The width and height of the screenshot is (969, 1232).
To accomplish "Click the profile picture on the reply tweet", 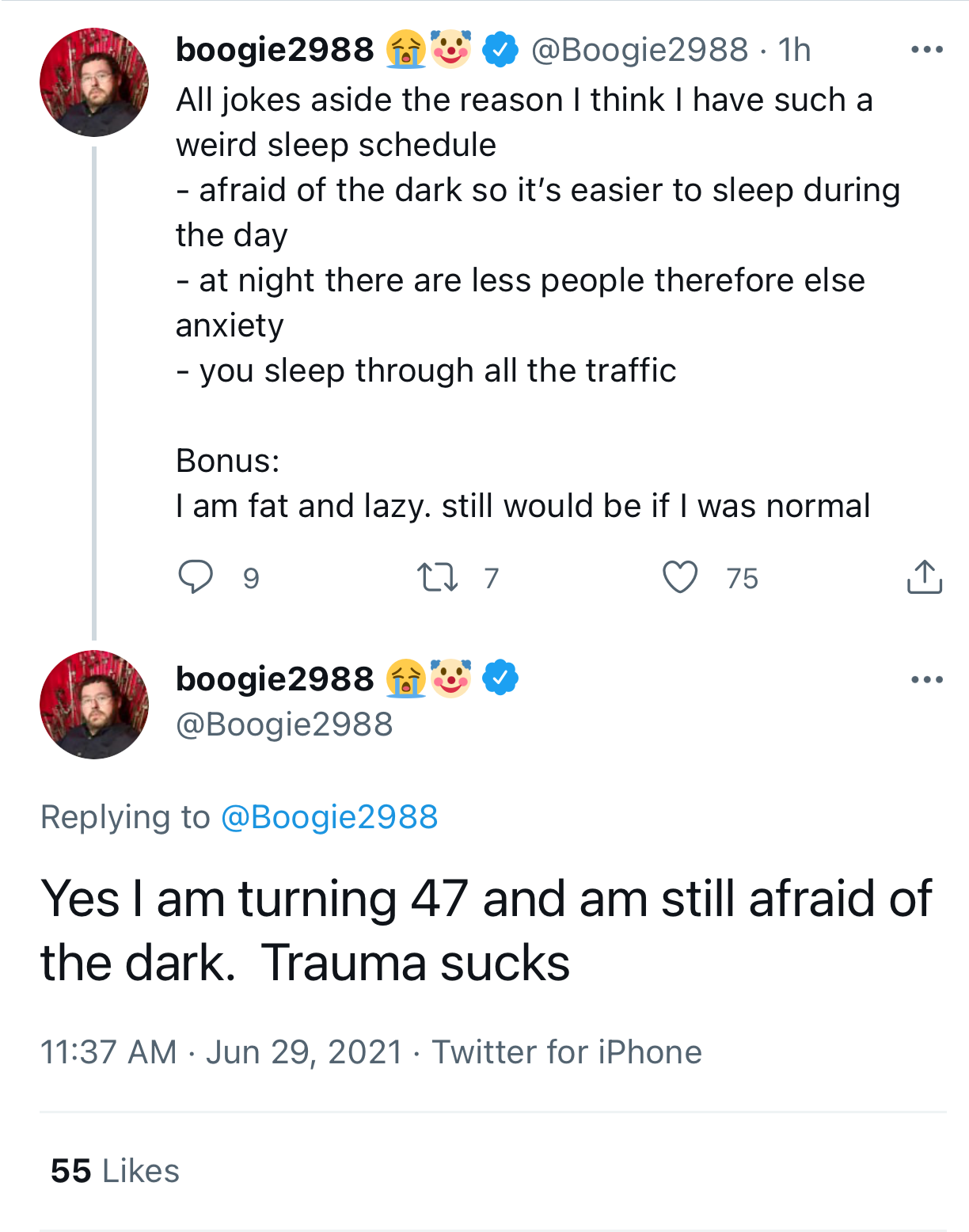I will pyautogui.click(x=93, y=705).
